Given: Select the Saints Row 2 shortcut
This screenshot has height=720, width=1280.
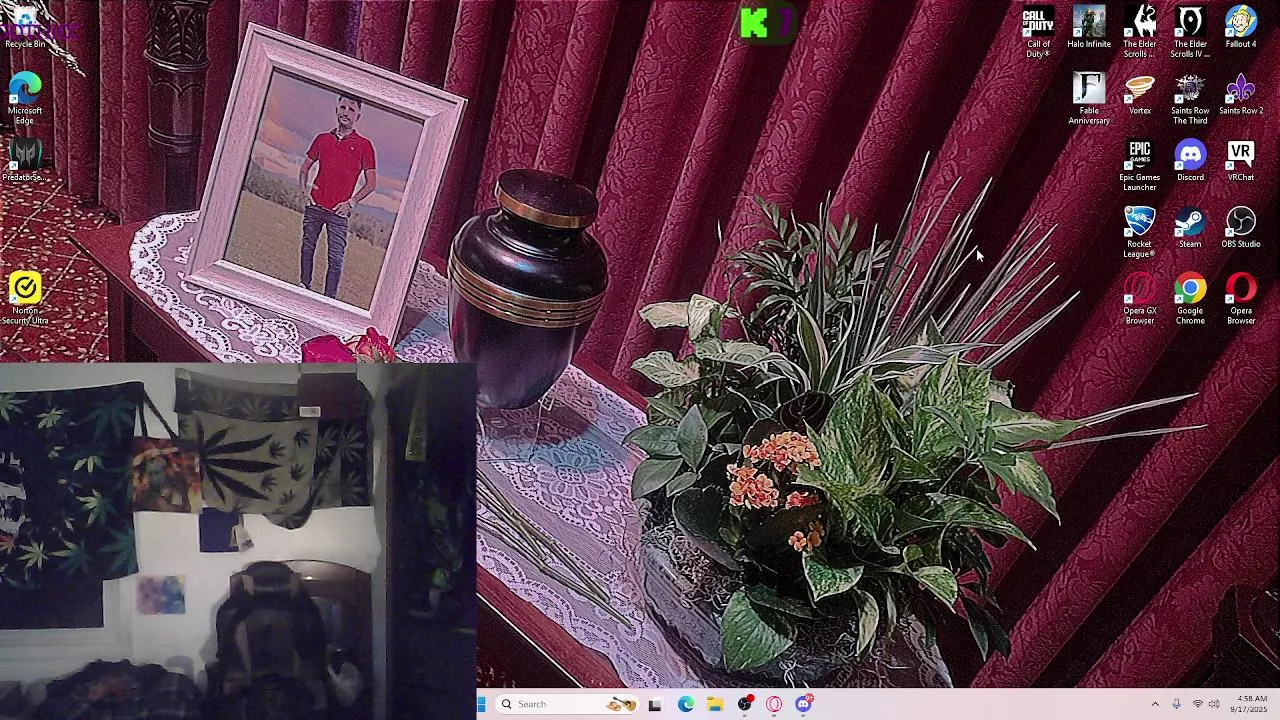Looking at the screenshot, I should pyautogui.click(x=1241, y=95).
